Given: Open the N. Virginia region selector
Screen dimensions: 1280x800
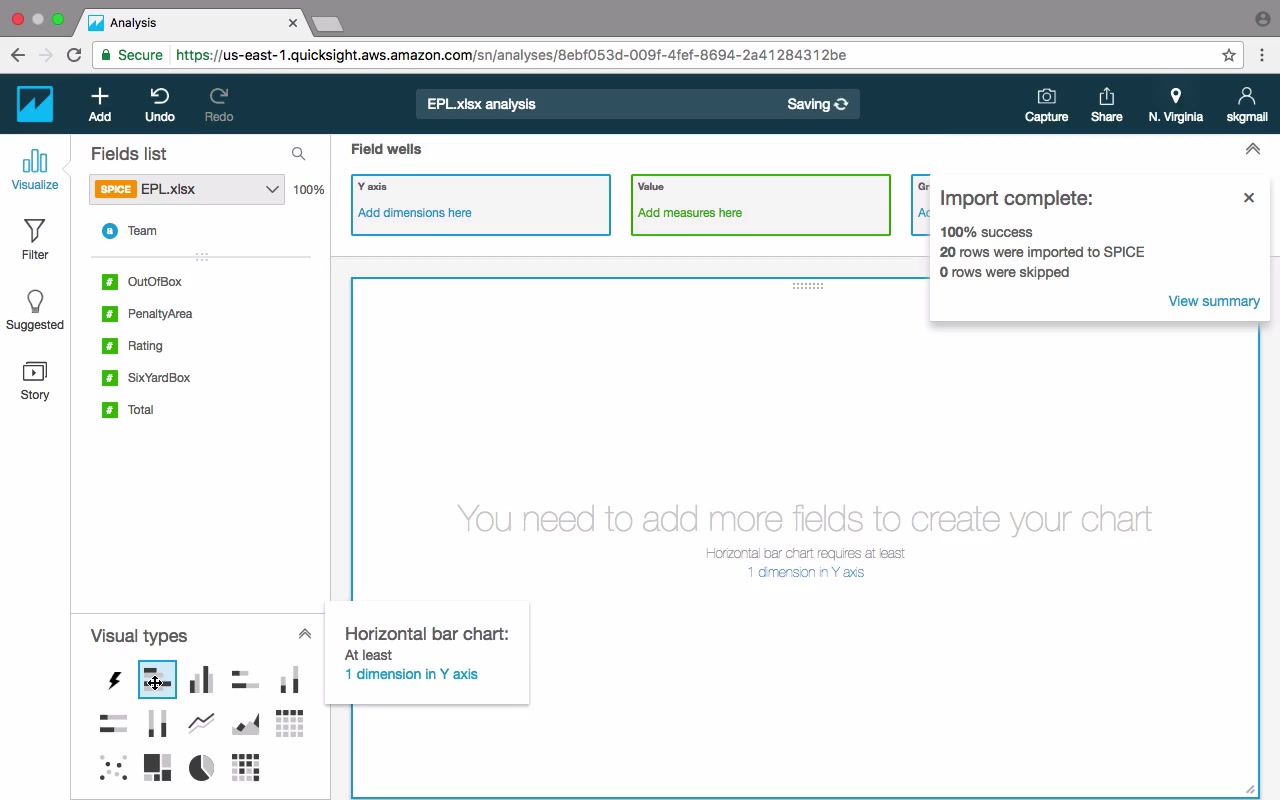Looking at the screenshot, I should click(1176, 104).
